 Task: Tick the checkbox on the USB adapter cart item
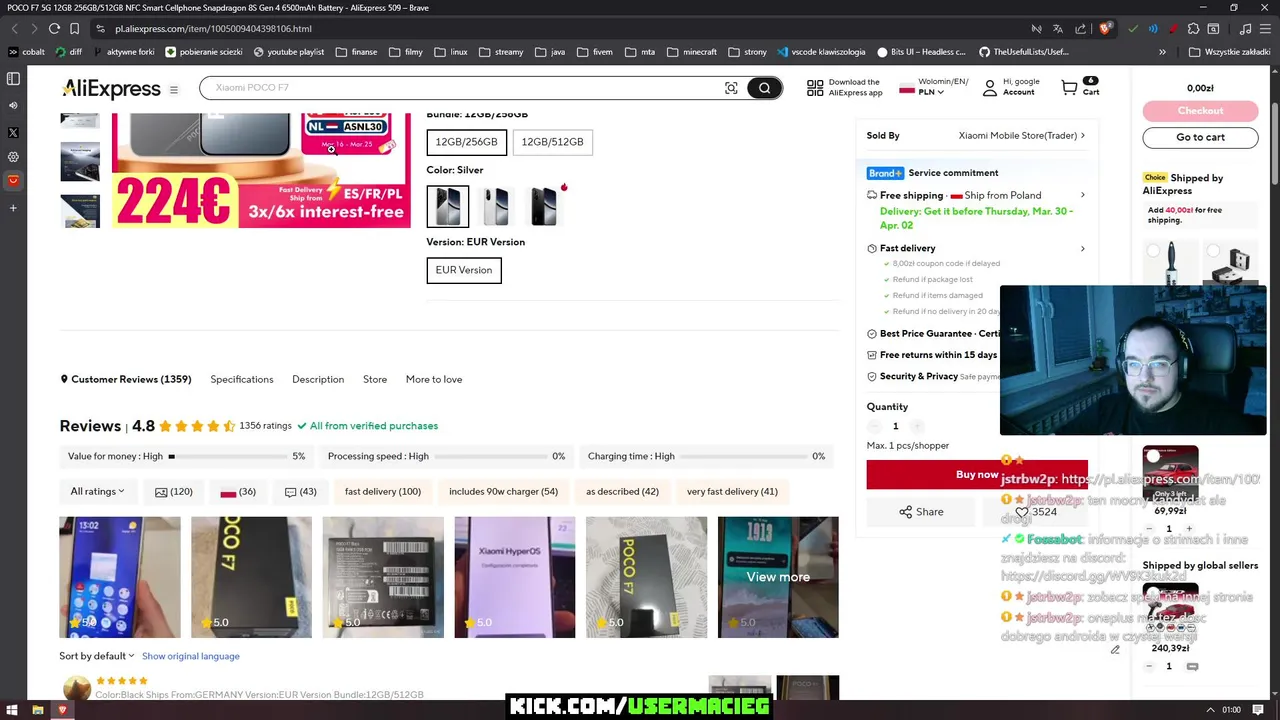[x=1214, y=251]
